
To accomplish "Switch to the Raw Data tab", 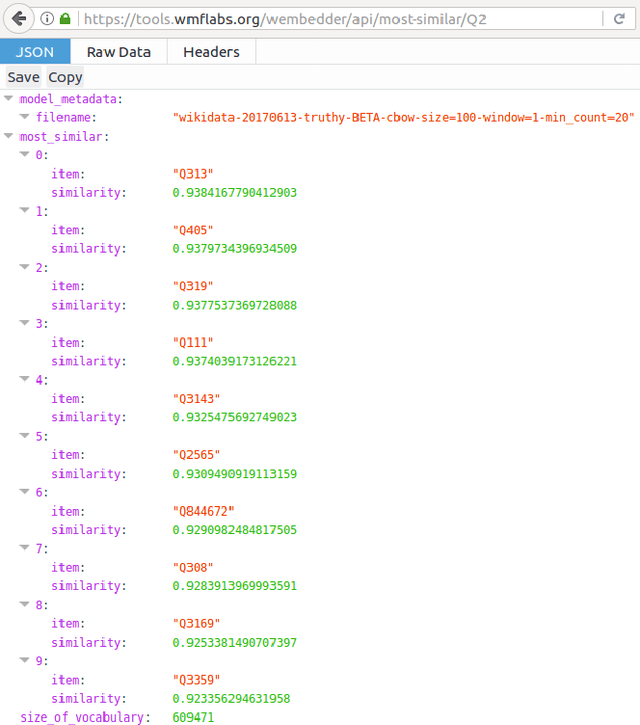I will tap(119, 52).
